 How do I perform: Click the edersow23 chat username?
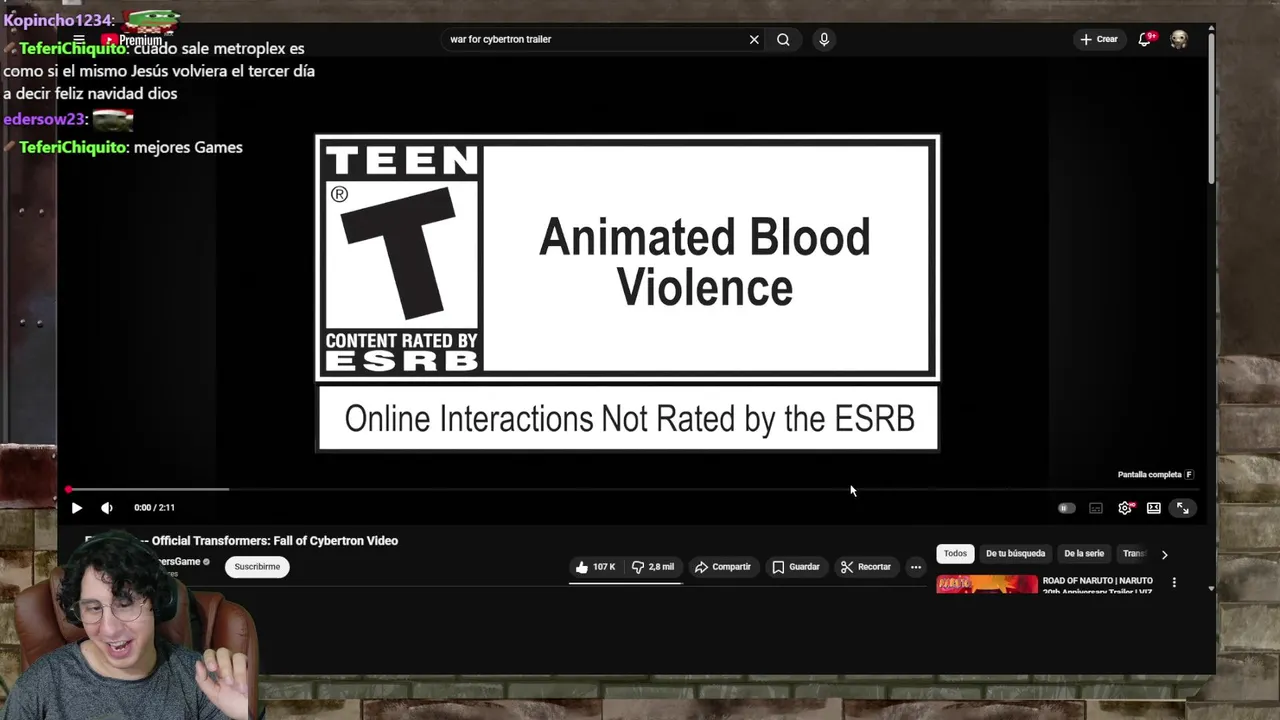pos(44,119)
